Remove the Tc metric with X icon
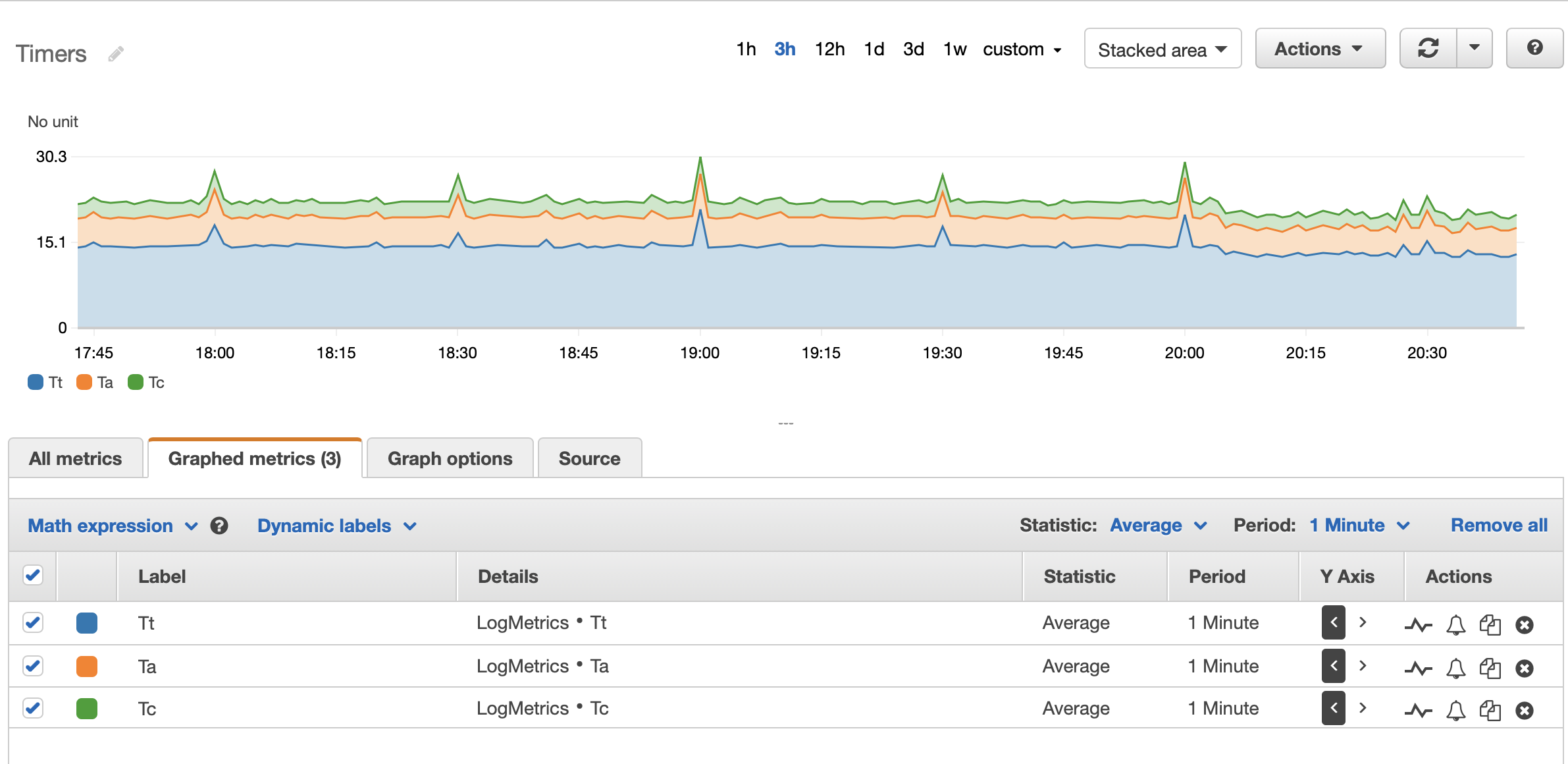Image resolution: width=1568 pixels, height=764 pixels. tap(1524, 710)
